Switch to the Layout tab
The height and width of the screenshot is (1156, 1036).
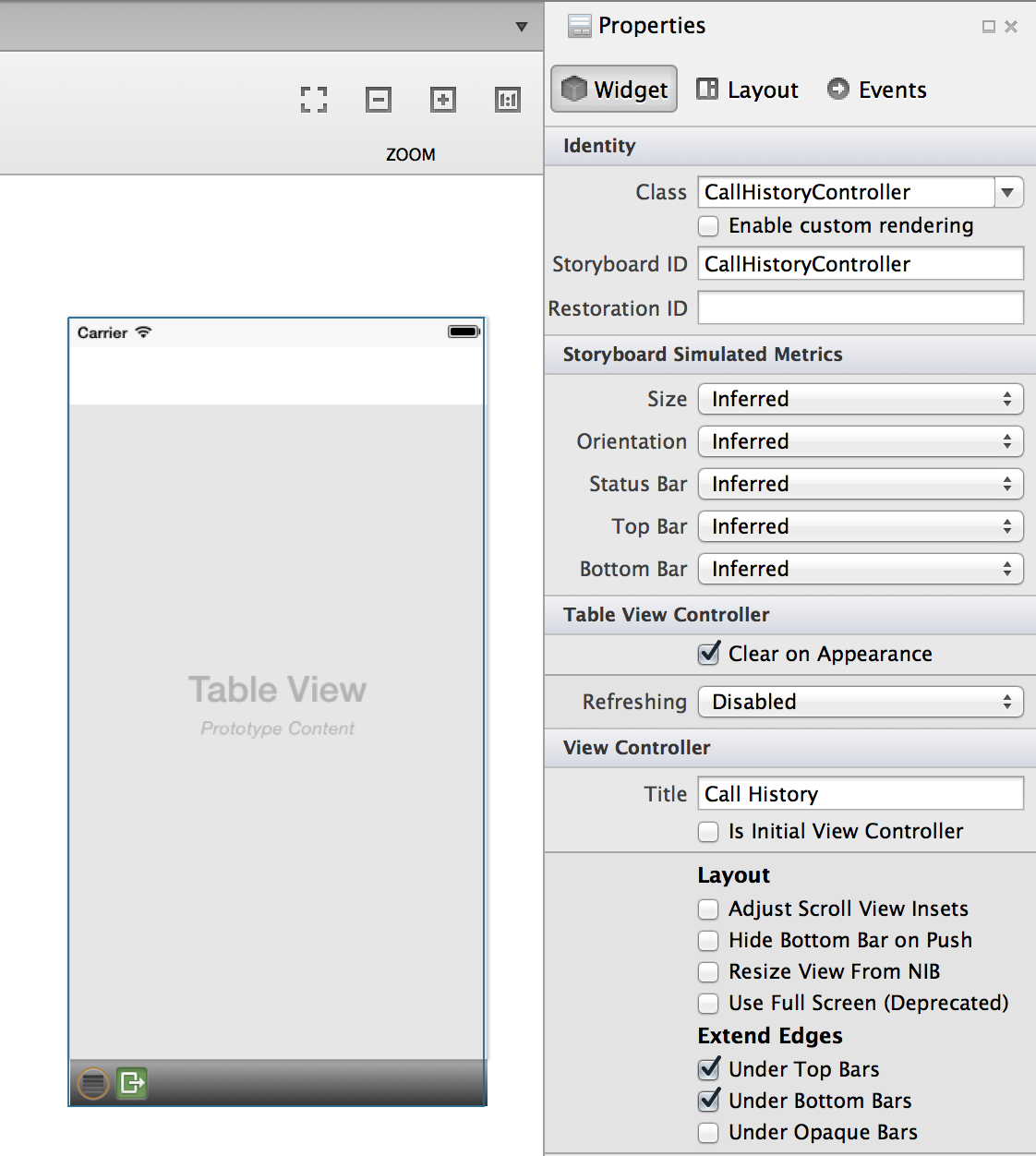click(747, 90)
